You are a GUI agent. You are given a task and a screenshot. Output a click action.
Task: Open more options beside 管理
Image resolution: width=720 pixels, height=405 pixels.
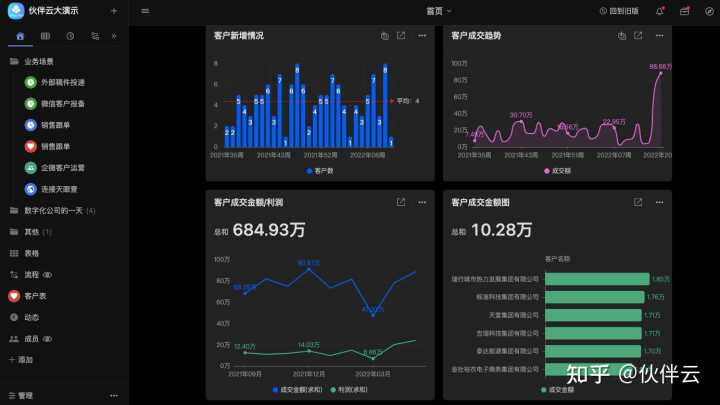[114, 395]
